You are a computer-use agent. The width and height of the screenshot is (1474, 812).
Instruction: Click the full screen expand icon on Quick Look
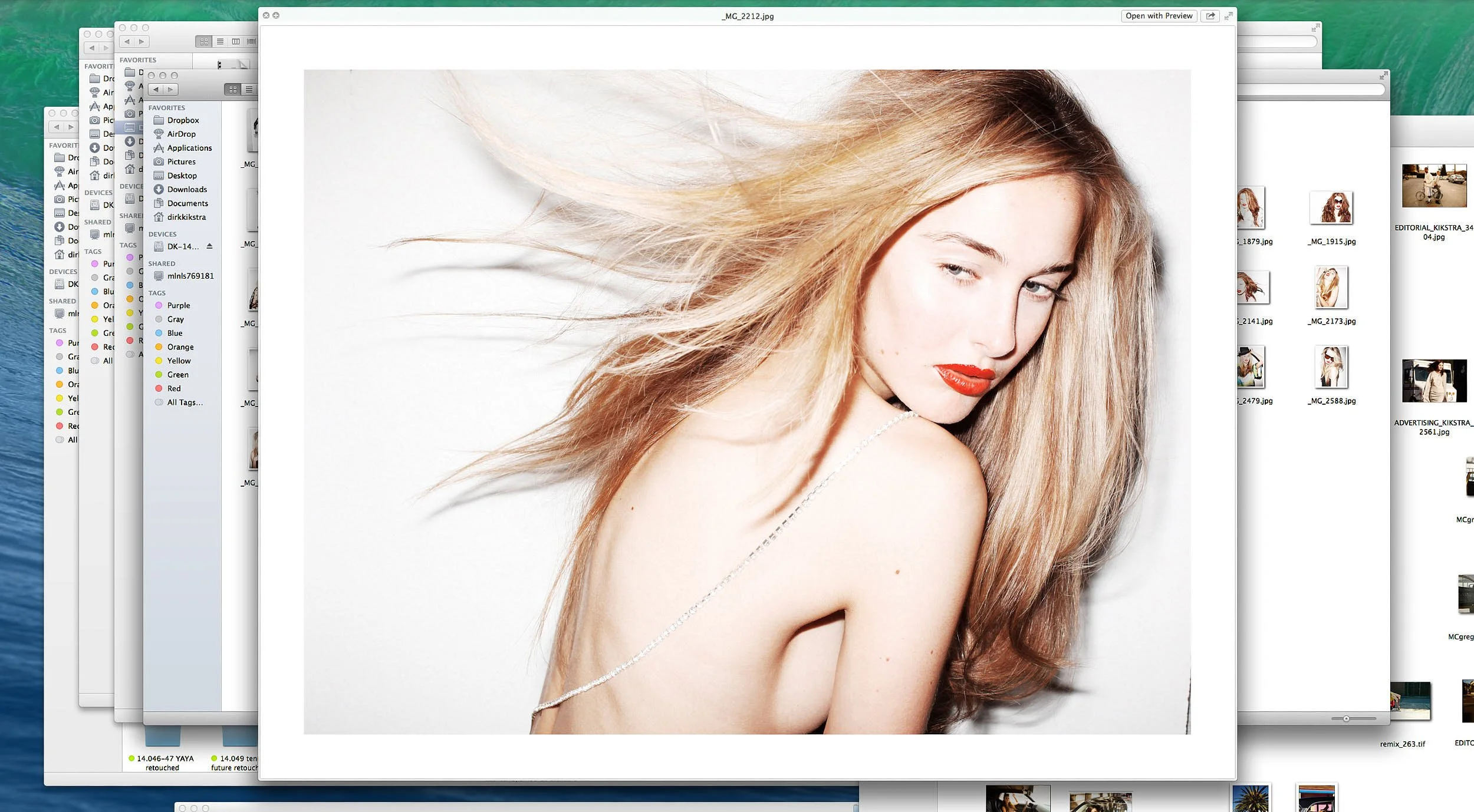[x=1229, y=16]
